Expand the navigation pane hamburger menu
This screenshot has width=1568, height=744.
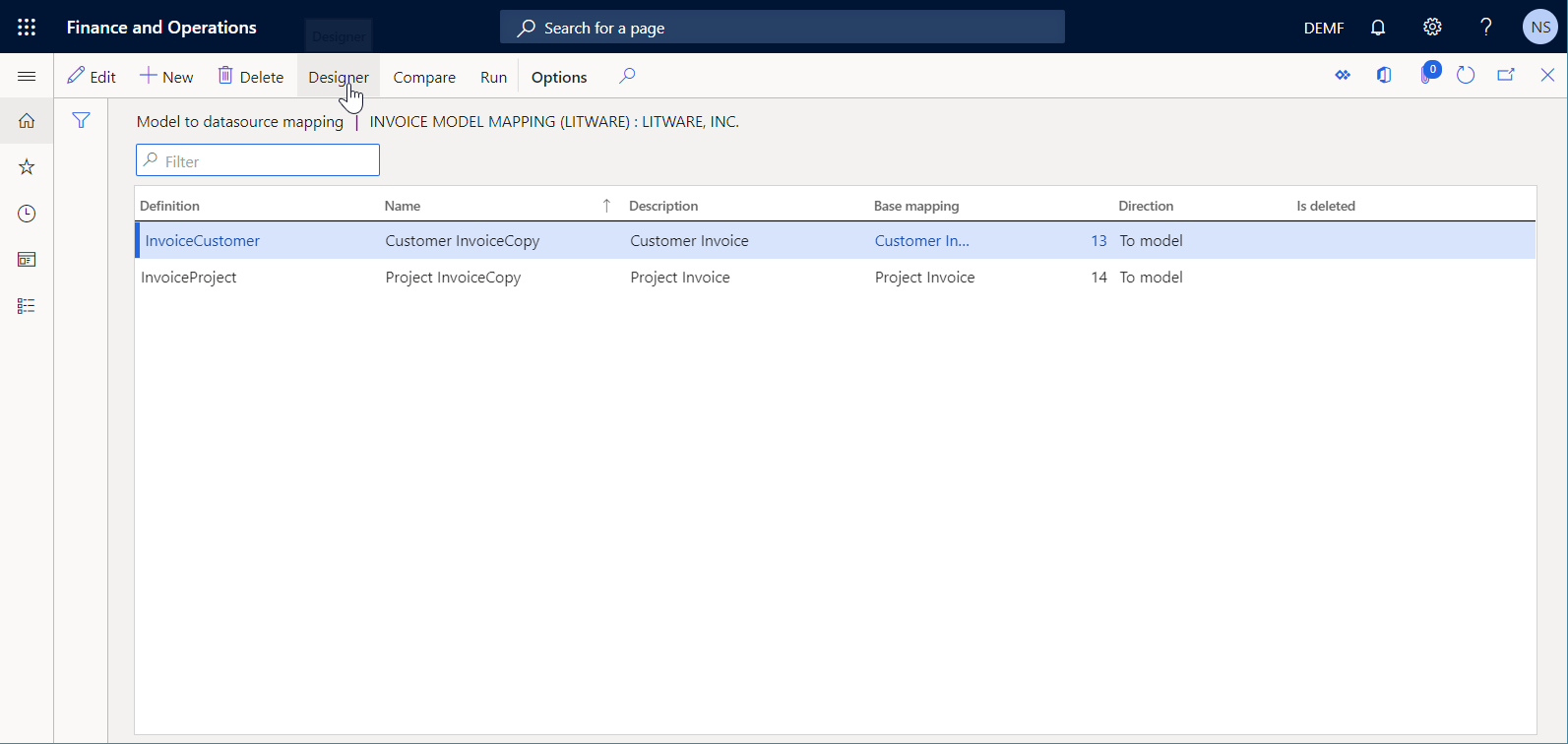click(27, 76)
